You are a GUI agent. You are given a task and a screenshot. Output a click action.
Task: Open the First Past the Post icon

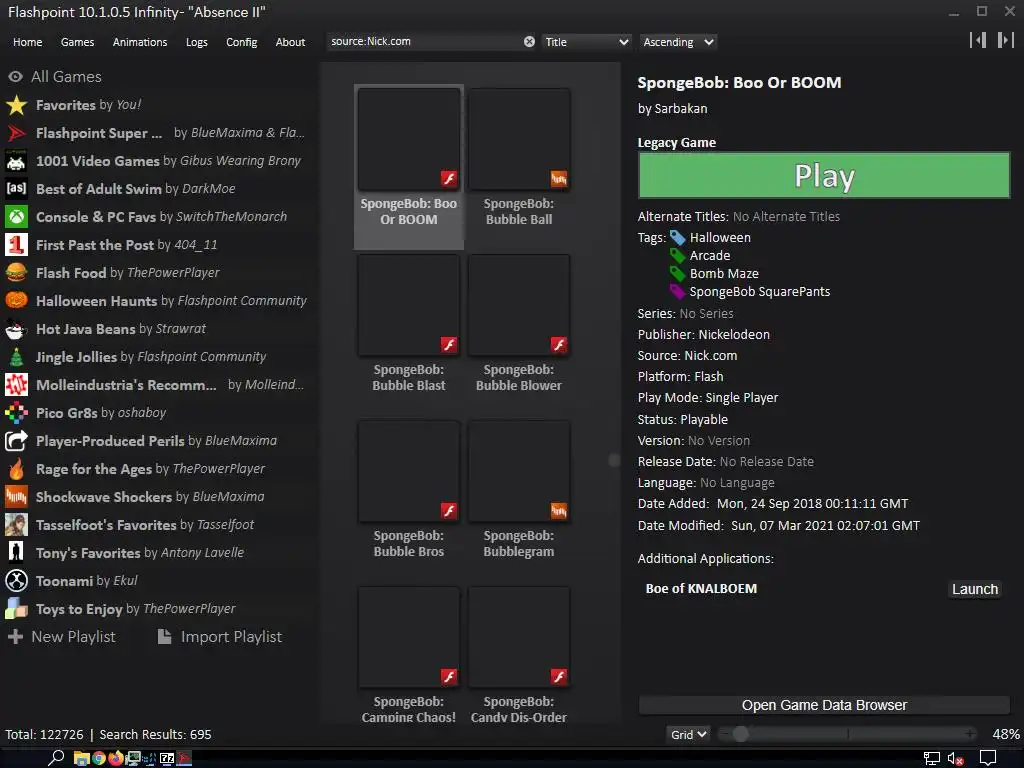tap(16, 246)
